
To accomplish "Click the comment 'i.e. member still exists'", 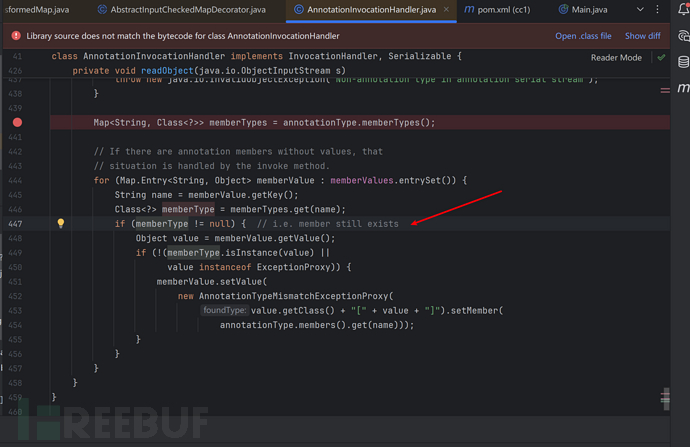I will pyautogui.click(x=327, y=224).
